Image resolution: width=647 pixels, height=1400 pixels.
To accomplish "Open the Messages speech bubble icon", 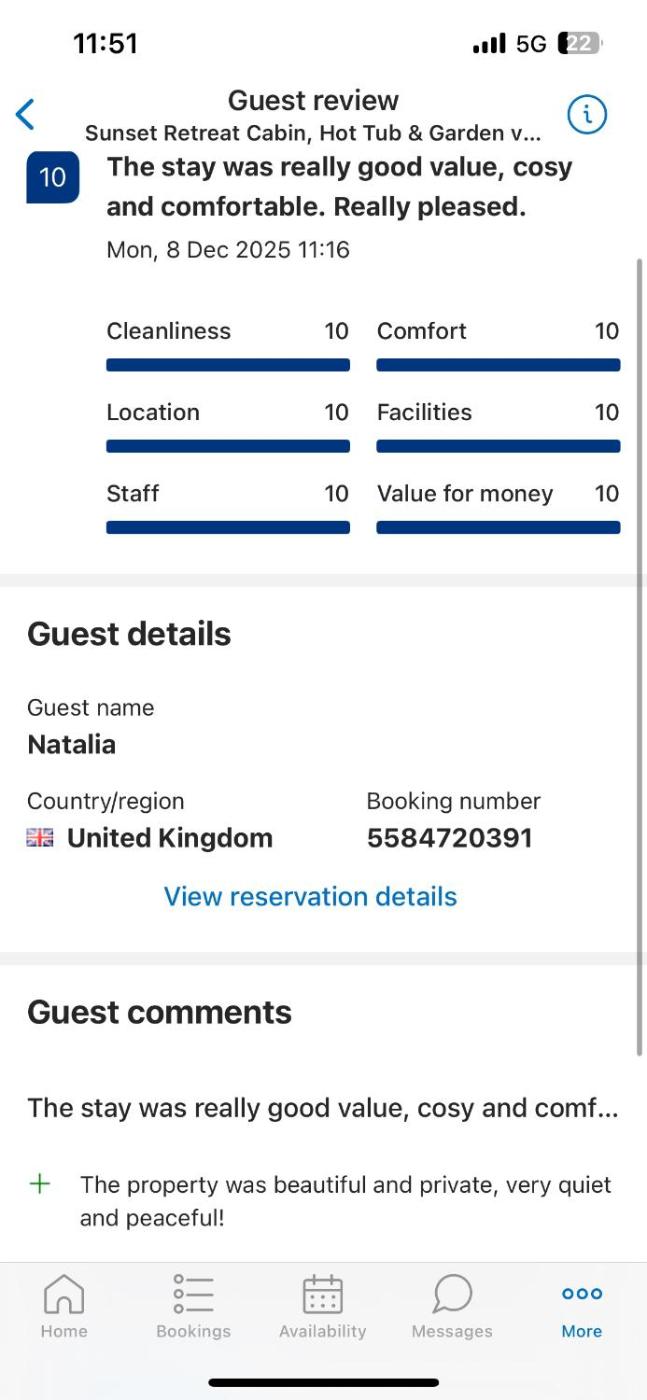I will point(452,1294).
